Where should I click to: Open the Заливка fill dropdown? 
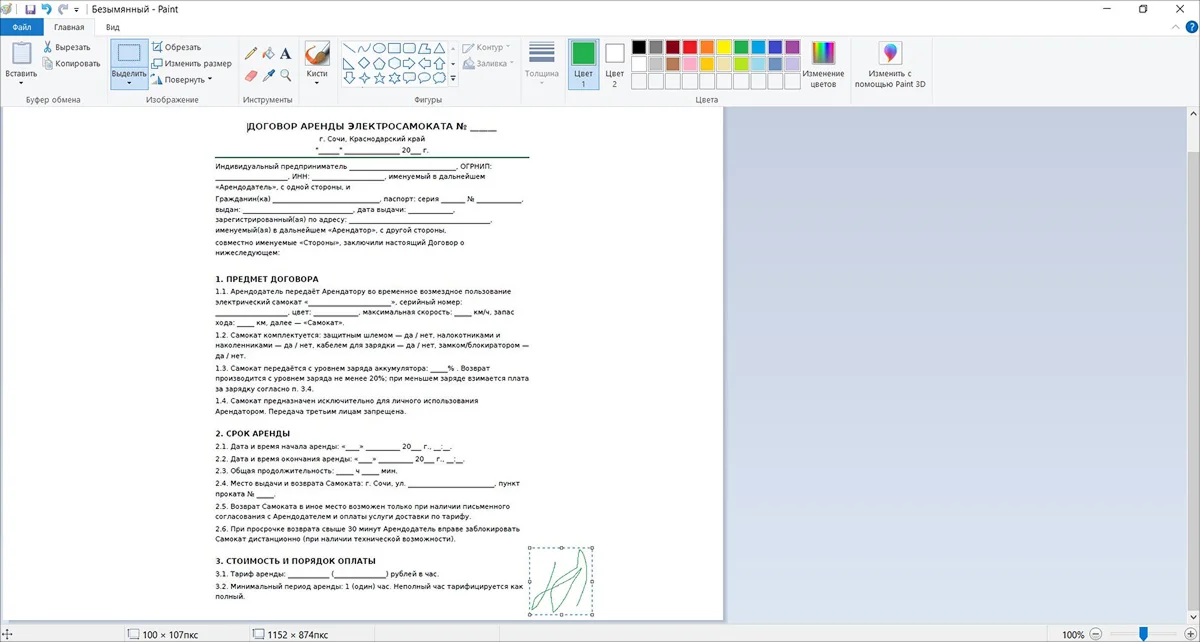point(487,63)
